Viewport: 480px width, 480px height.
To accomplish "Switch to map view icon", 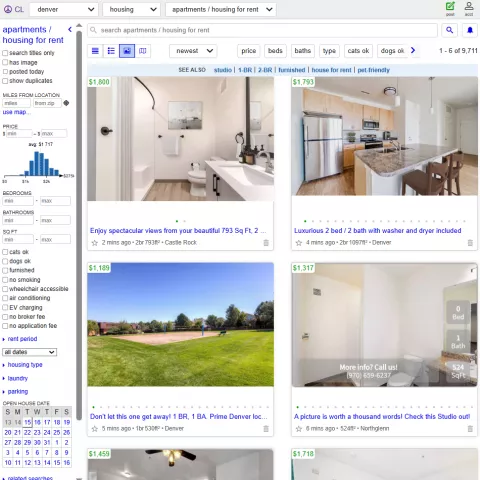I will pyautogui.click(x=143, y=51).
